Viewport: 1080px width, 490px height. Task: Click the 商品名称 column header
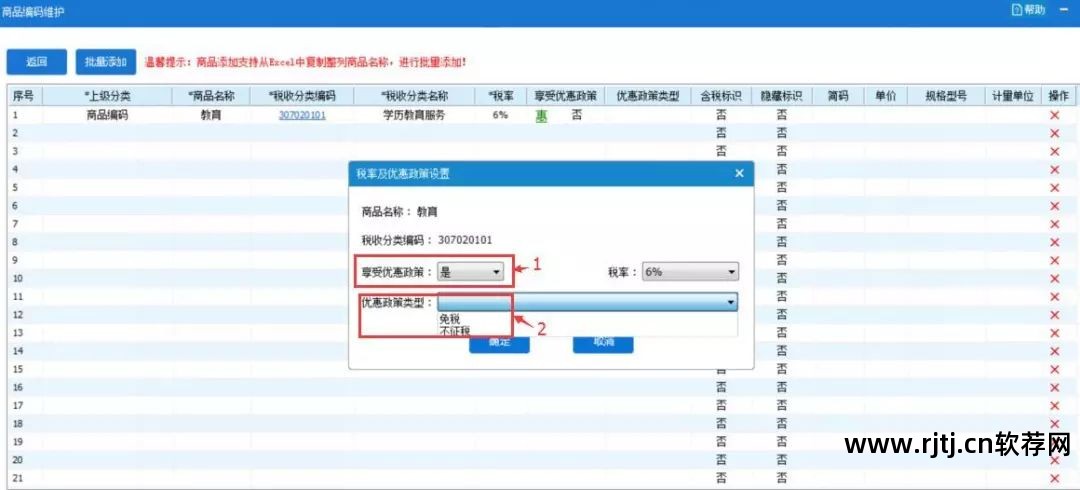click(211, 96)
